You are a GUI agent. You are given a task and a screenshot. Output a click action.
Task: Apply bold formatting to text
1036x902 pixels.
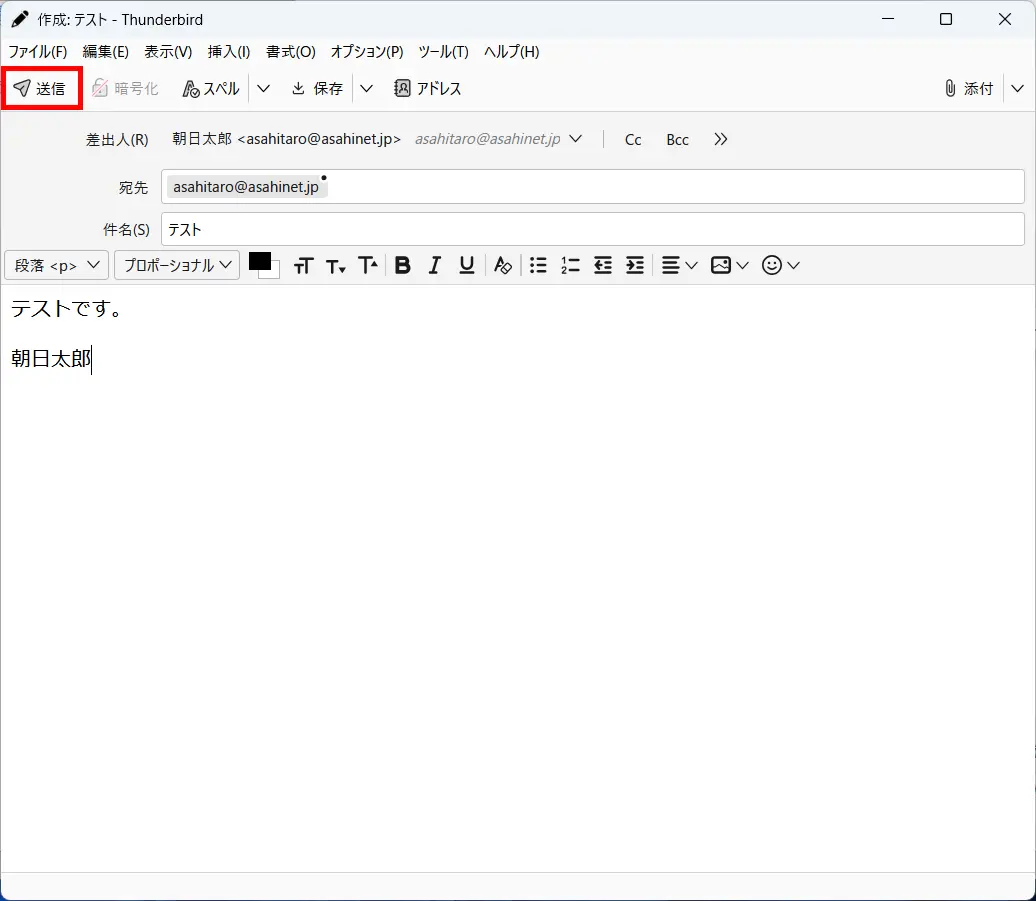point(402,265)
